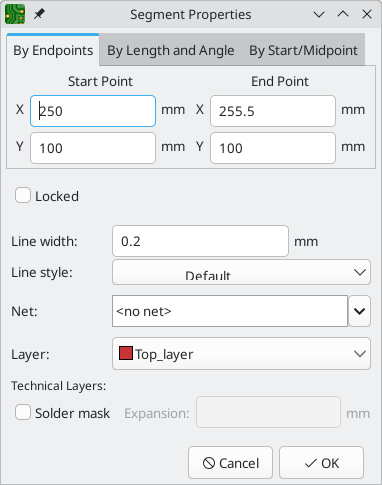382x485 pixels.
Task: Expand the Net selector arrow
Action: [359, 311]
